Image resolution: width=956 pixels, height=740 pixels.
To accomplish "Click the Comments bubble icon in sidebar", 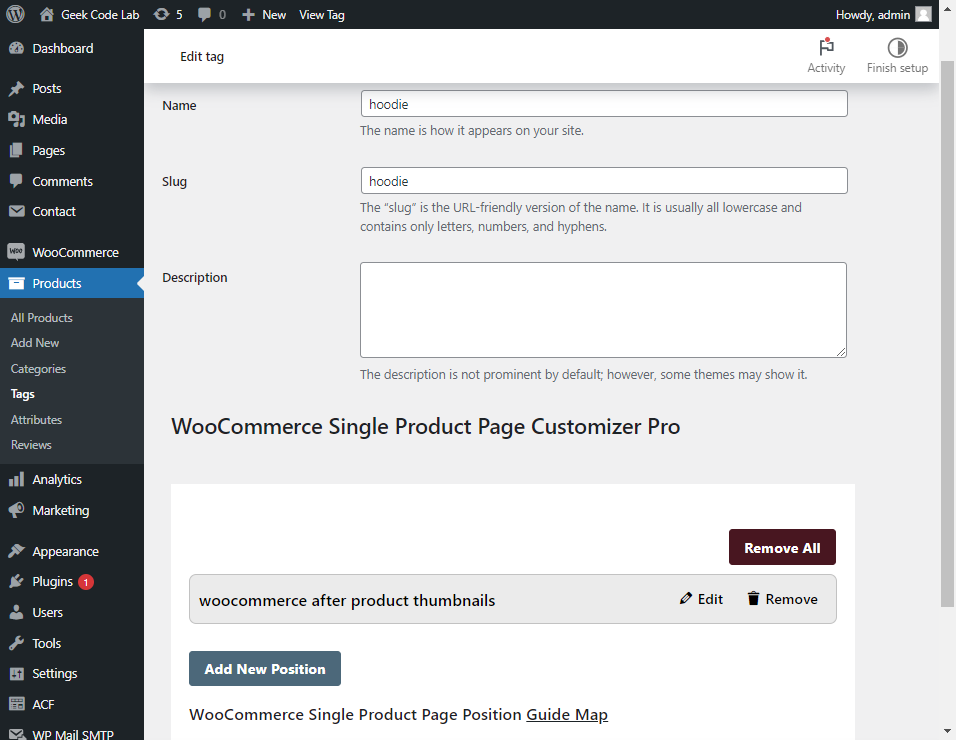I will click(x=16, y=181).
